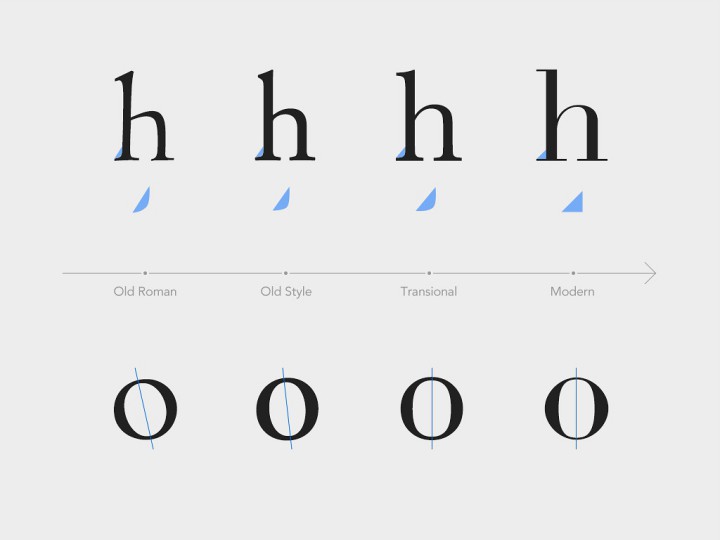Select the timeline dot above Old Style
720x540 pixels.
pos(286,273)
